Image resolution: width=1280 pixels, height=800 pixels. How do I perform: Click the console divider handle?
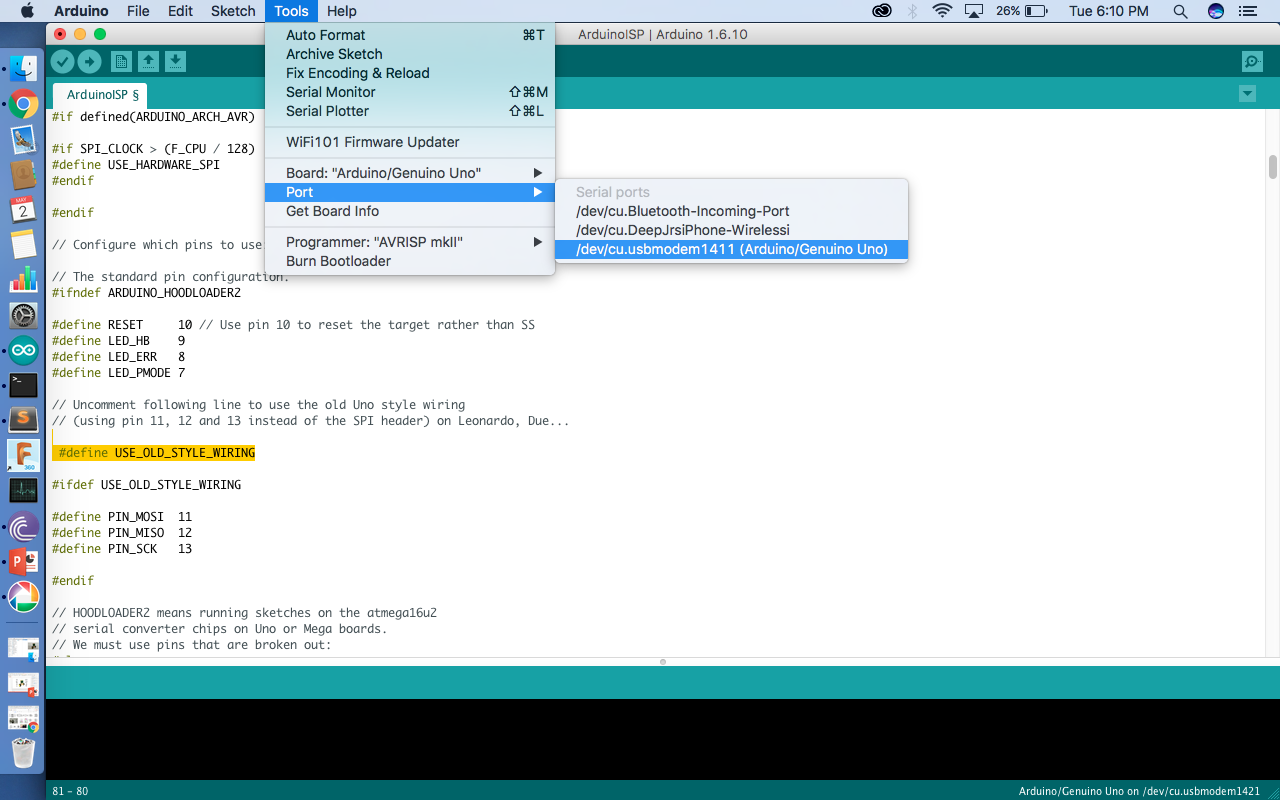[663, 662]
